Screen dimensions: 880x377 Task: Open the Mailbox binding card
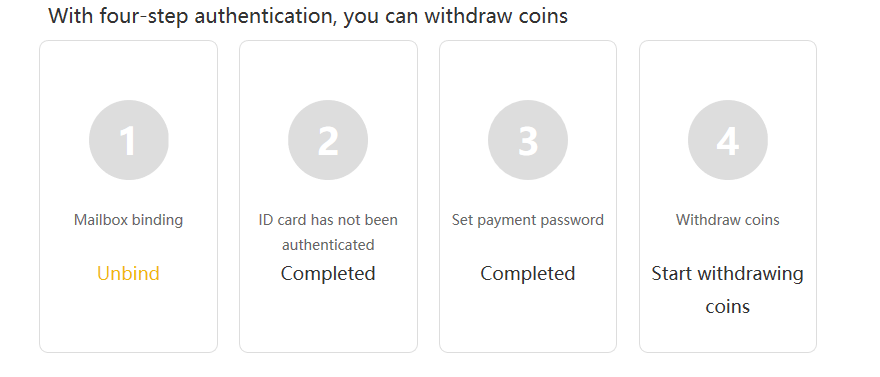pyautogui.click(x=129, y=196)
